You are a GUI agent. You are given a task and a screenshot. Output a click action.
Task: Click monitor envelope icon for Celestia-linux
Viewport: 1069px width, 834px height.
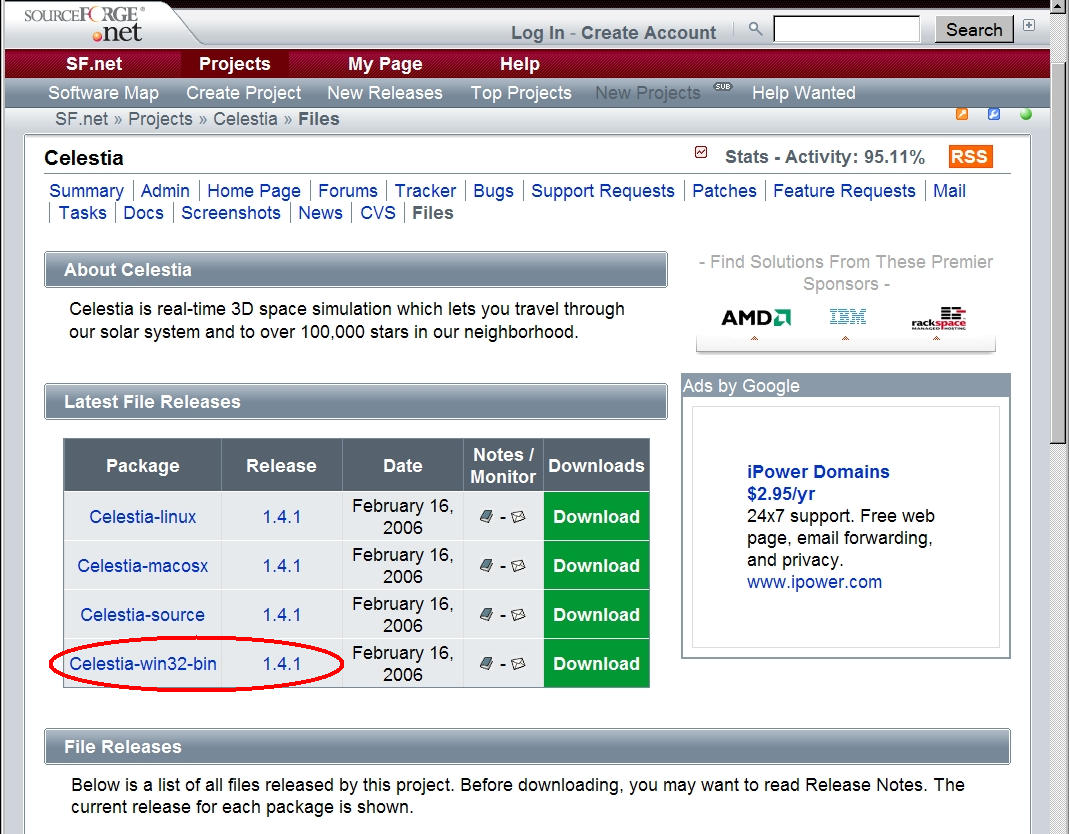coord(518,517)
